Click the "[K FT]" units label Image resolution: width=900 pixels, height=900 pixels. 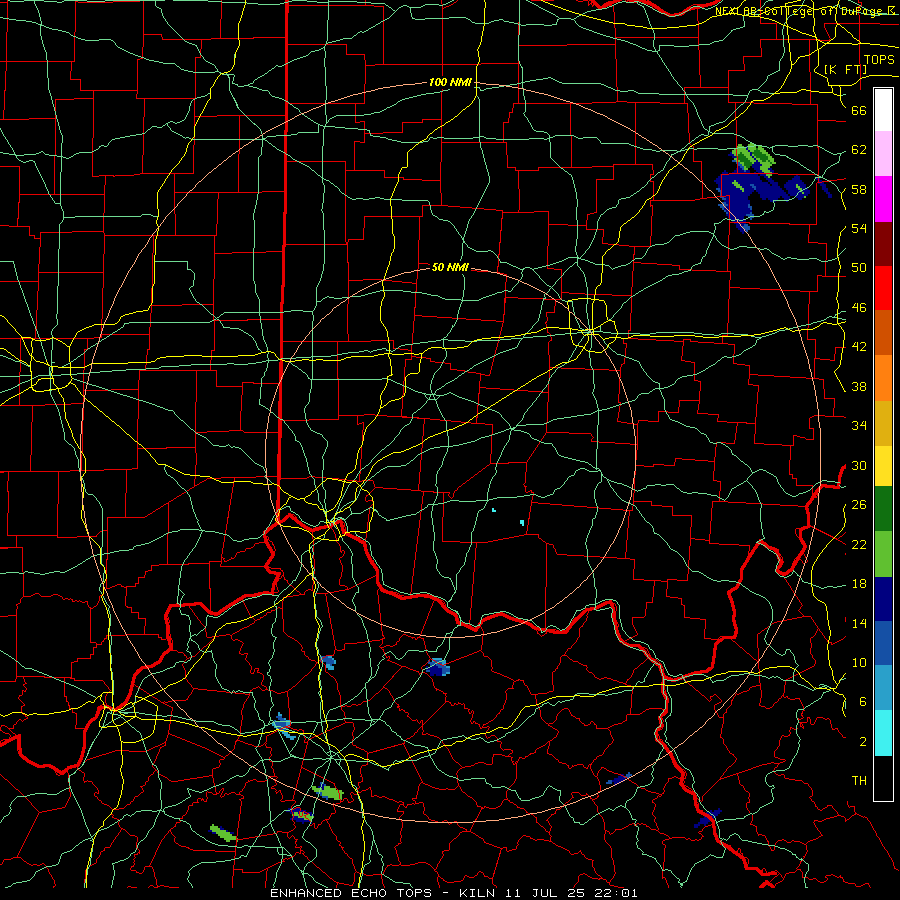pyautogui.click(x=845, y=69)
